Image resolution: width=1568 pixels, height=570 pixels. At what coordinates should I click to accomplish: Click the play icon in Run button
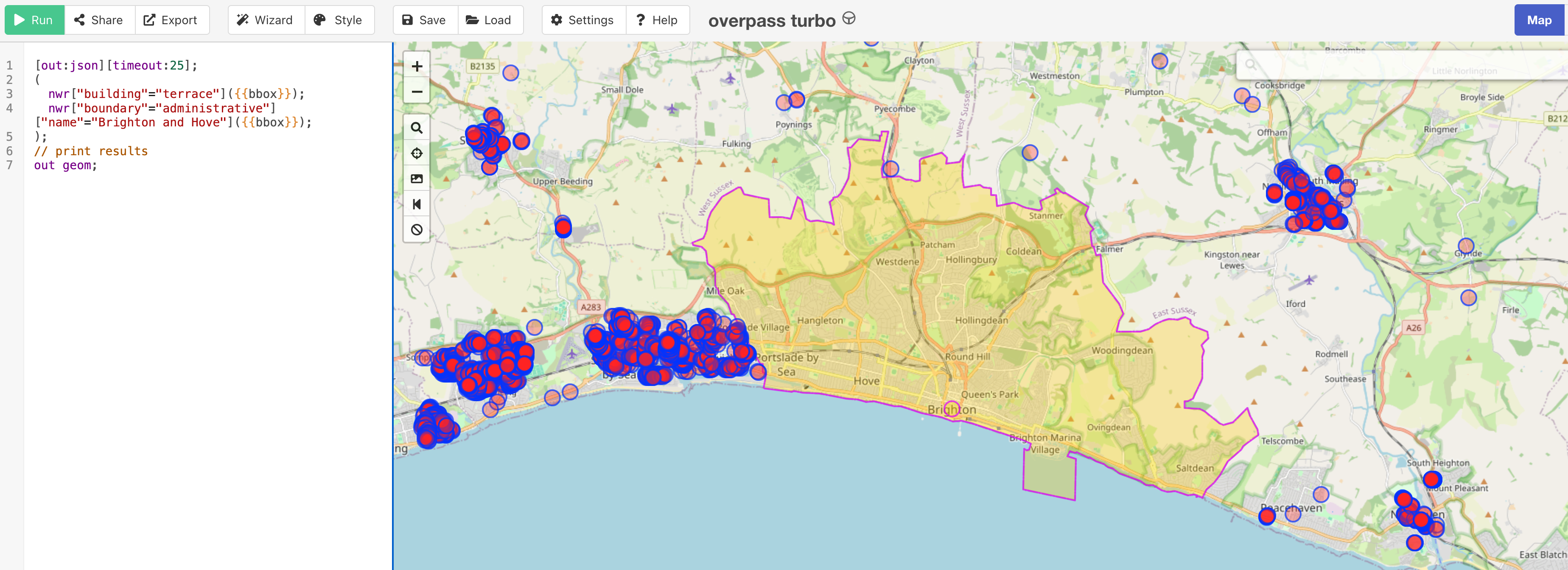pyautogui.click(x=20, y=20)
